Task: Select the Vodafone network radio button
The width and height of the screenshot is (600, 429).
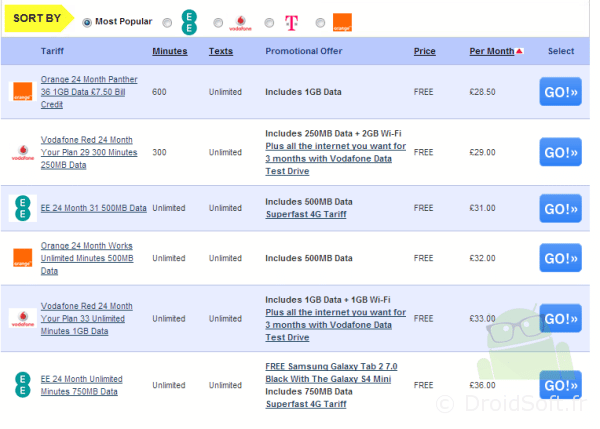Action: 218,23
